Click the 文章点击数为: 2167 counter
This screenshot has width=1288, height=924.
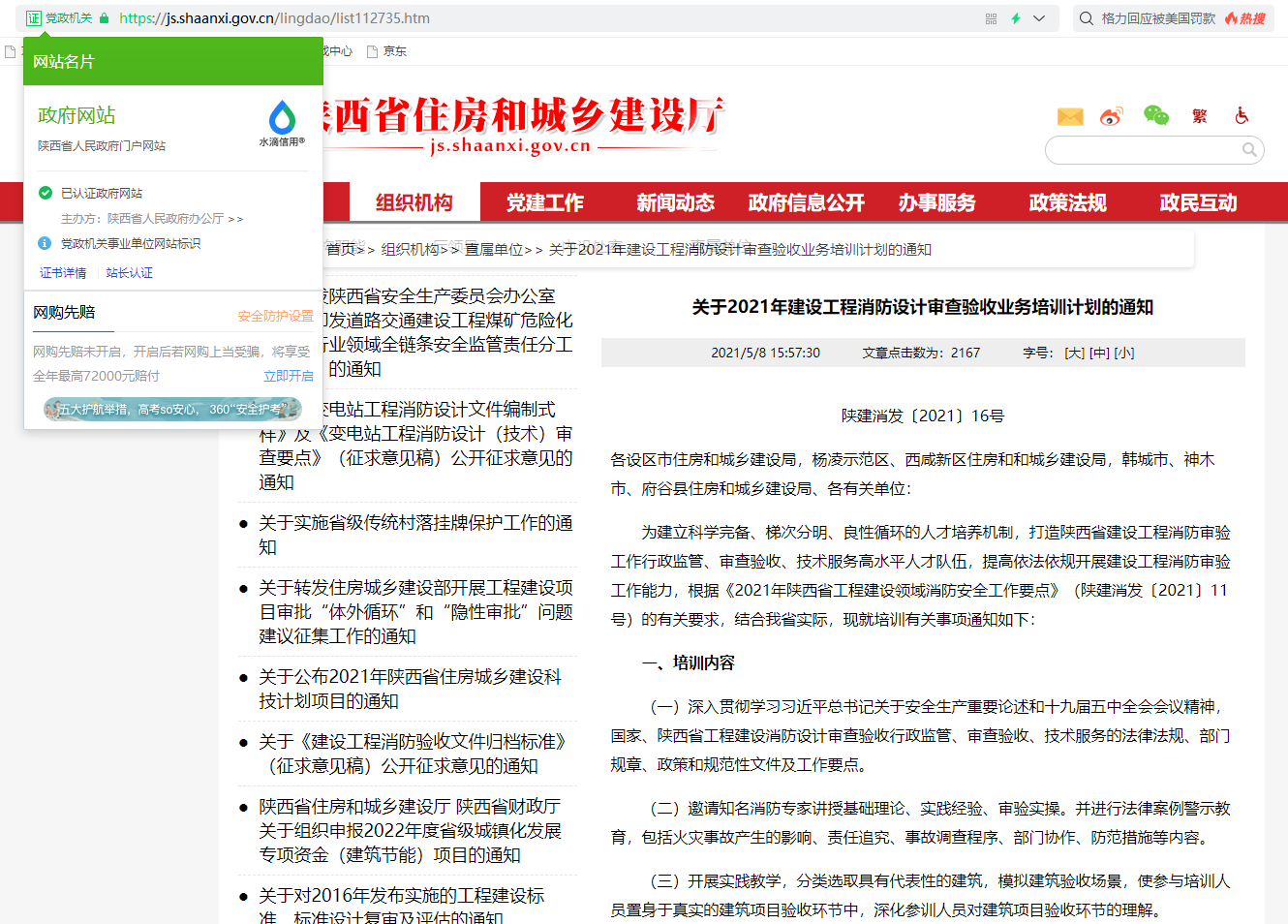(x=921, y=354)
